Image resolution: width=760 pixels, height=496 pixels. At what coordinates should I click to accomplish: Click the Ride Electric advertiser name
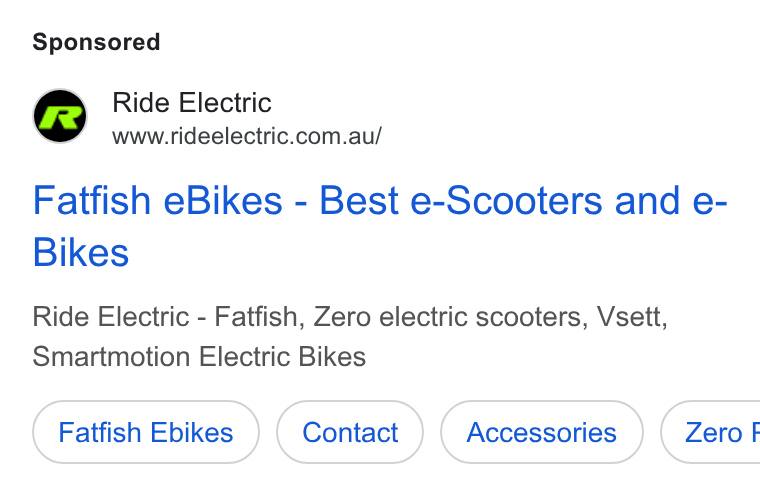(191, 103)
